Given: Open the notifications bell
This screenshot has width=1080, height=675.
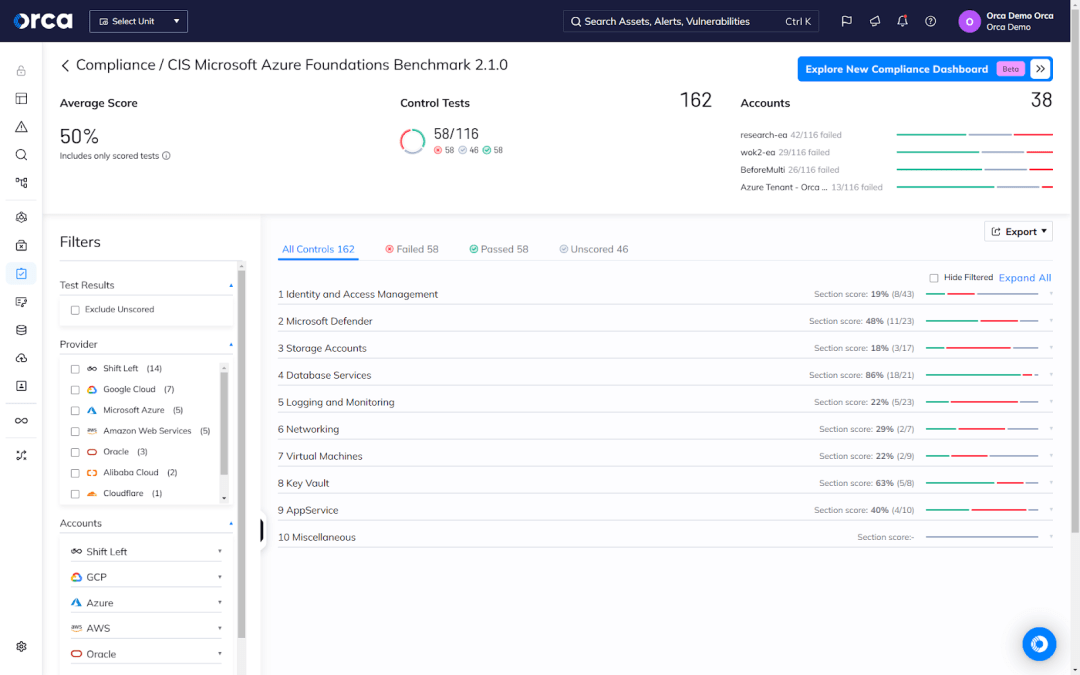Looking at the screenshot, I should [x=902, y=21].
